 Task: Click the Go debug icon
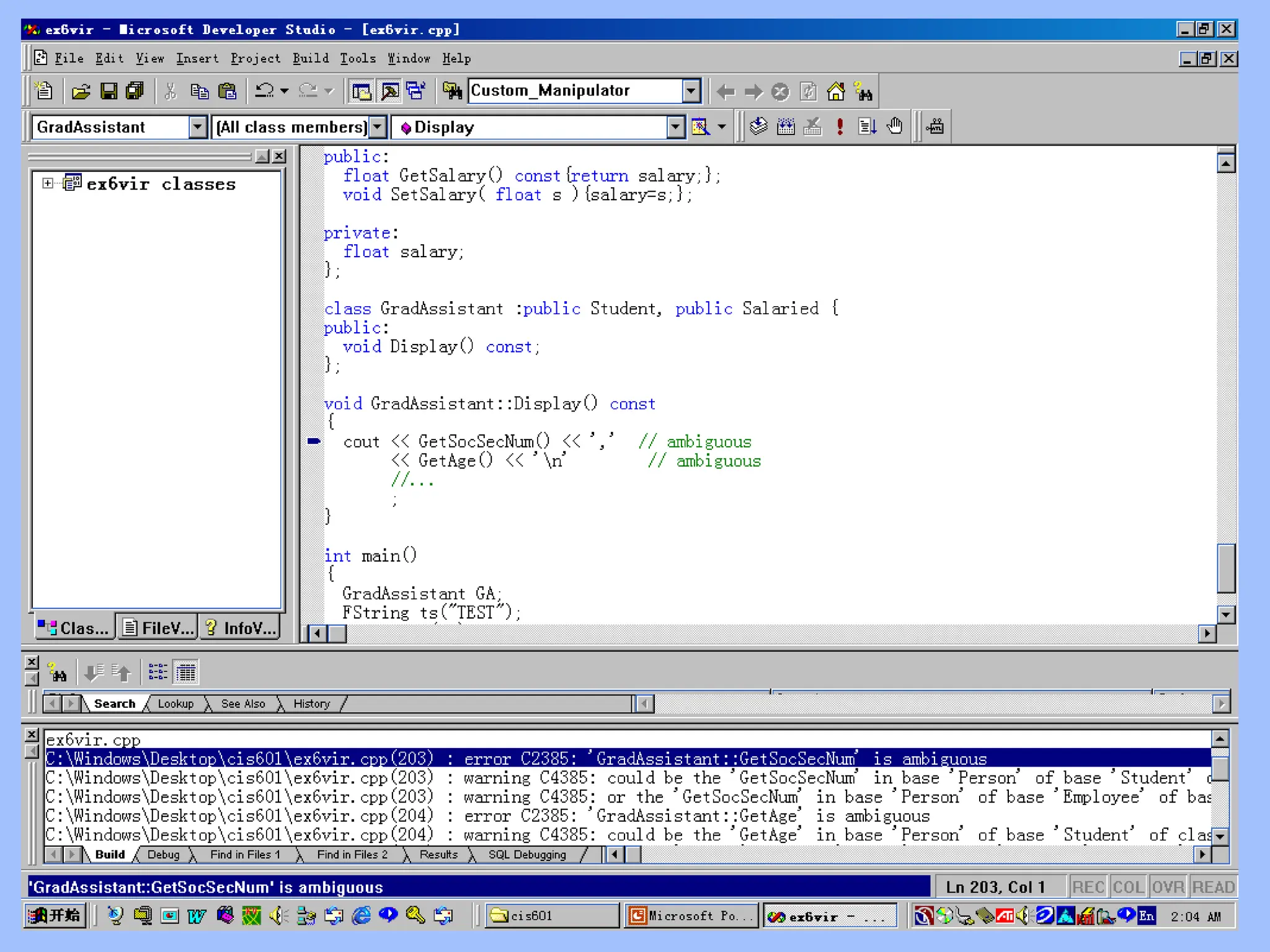click(867, 127)
